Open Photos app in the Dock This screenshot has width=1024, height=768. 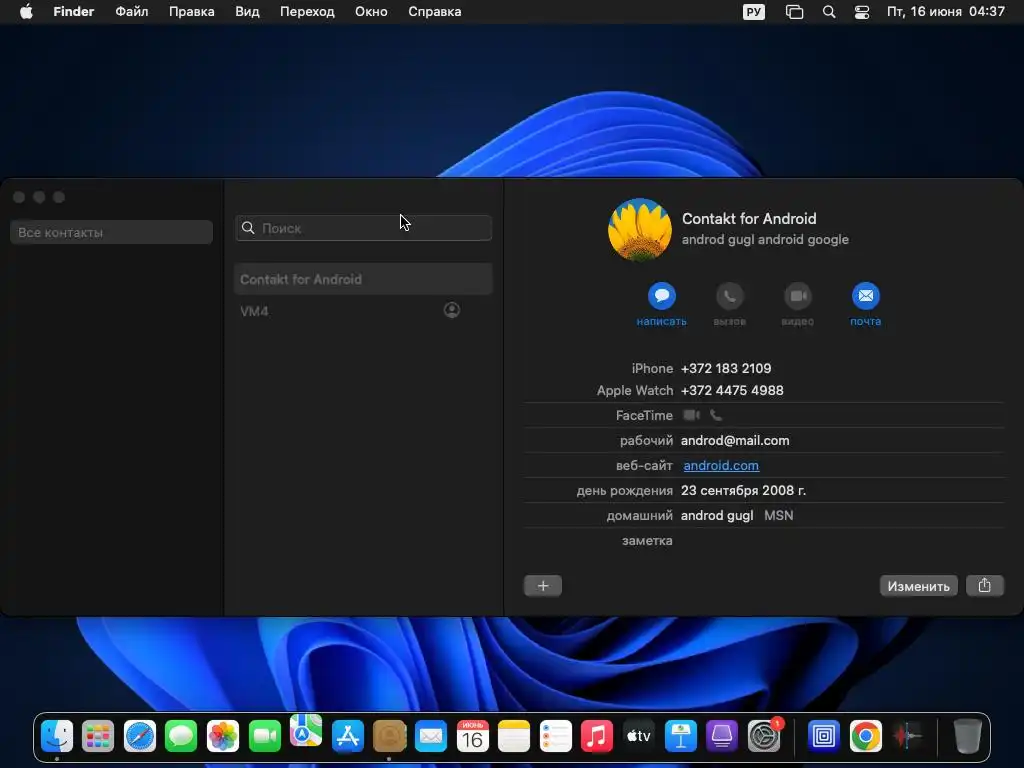coord(223,736)
